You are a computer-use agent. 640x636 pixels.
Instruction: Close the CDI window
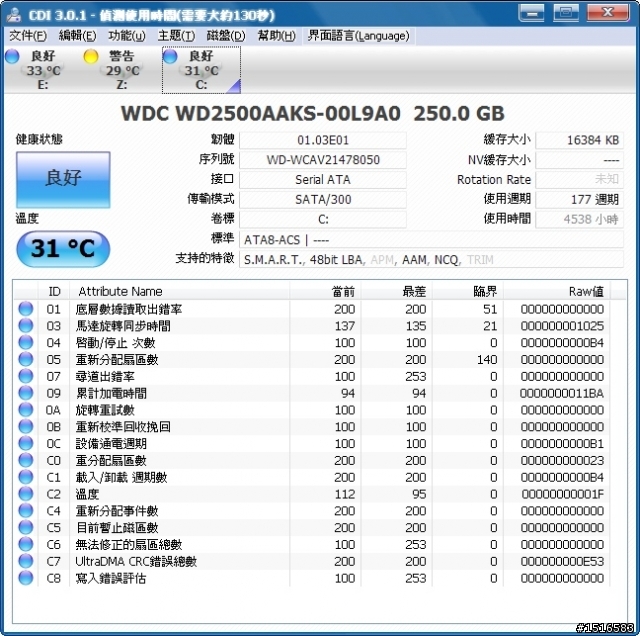coord(607,13)
